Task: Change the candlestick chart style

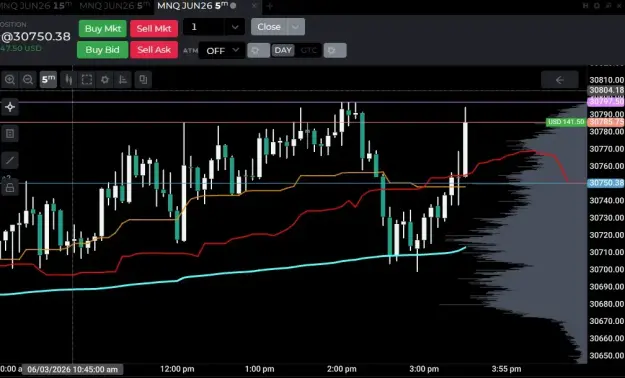Action: (x=69, y=80)
